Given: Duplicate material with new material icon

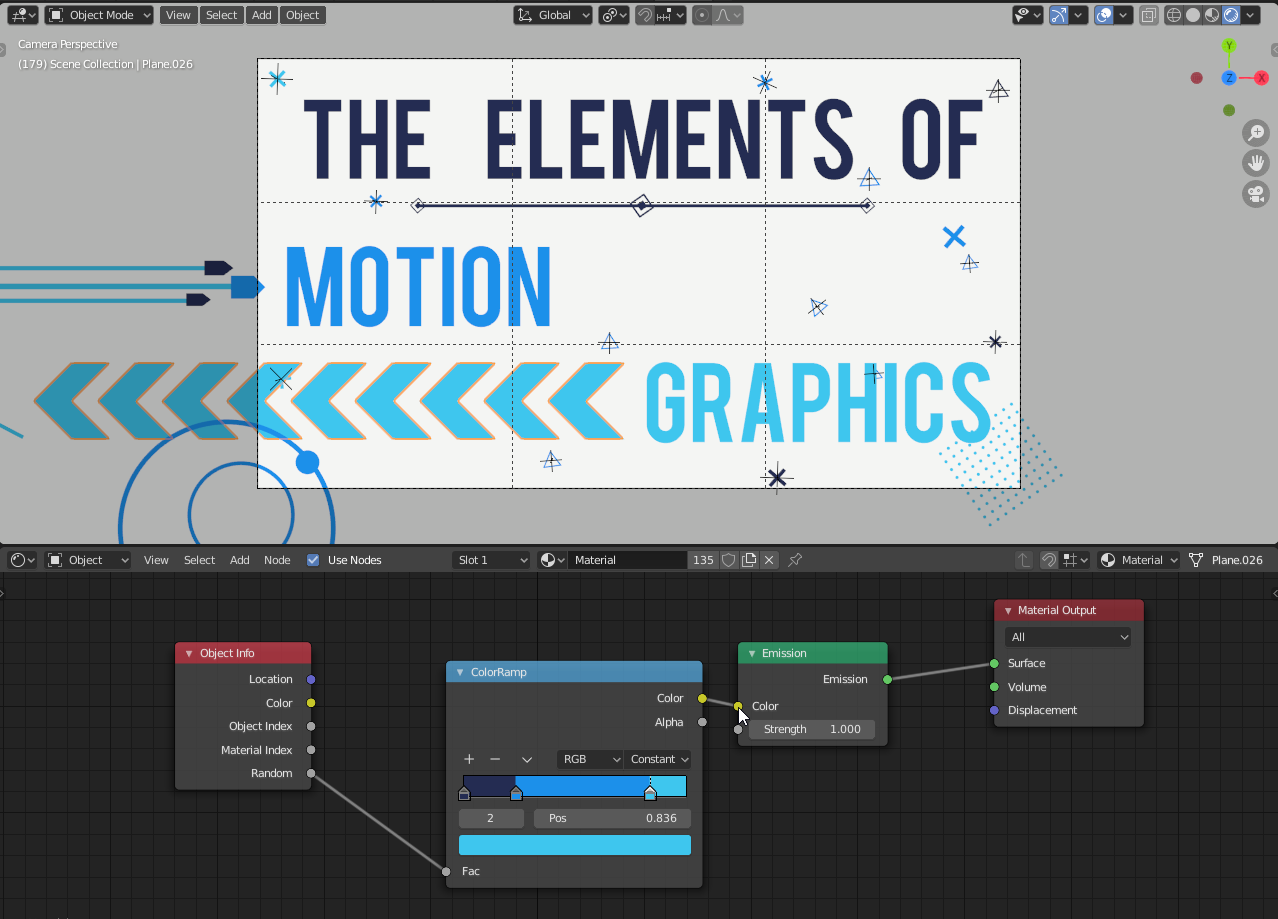Looking at the screenshot, I should click(749, 560).
